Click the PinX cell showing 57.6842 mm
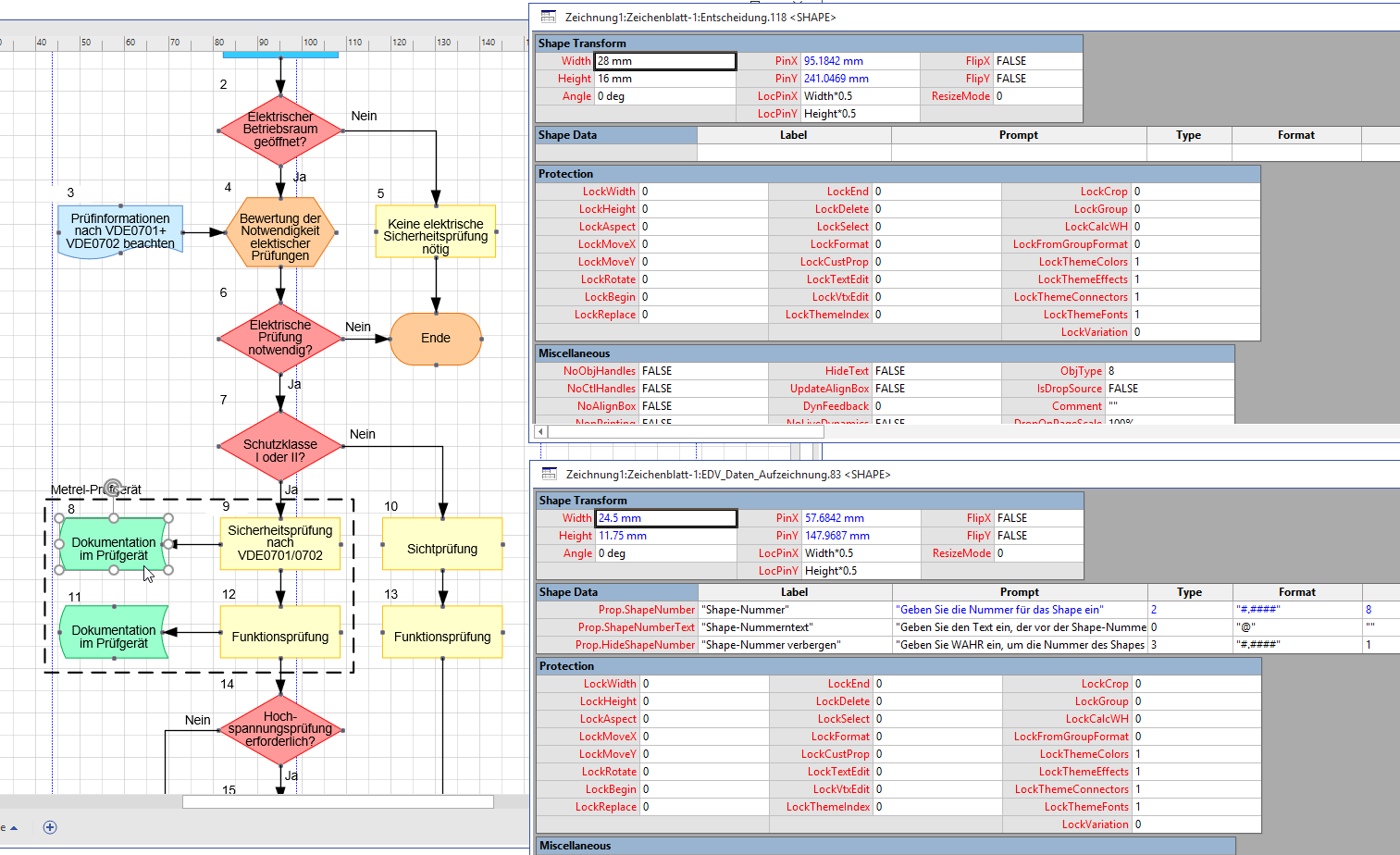 pyautogui.click(x=859, y=518)
